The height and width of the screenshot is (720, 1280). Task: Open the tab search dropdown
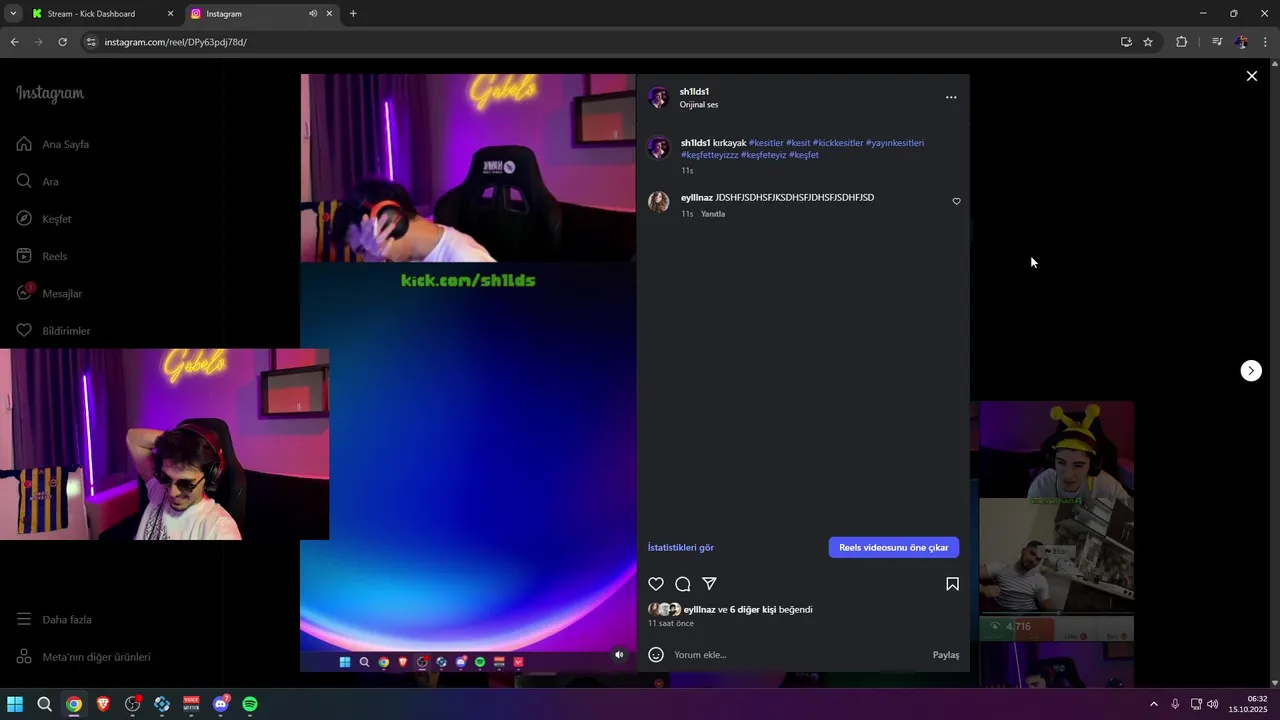13,14
